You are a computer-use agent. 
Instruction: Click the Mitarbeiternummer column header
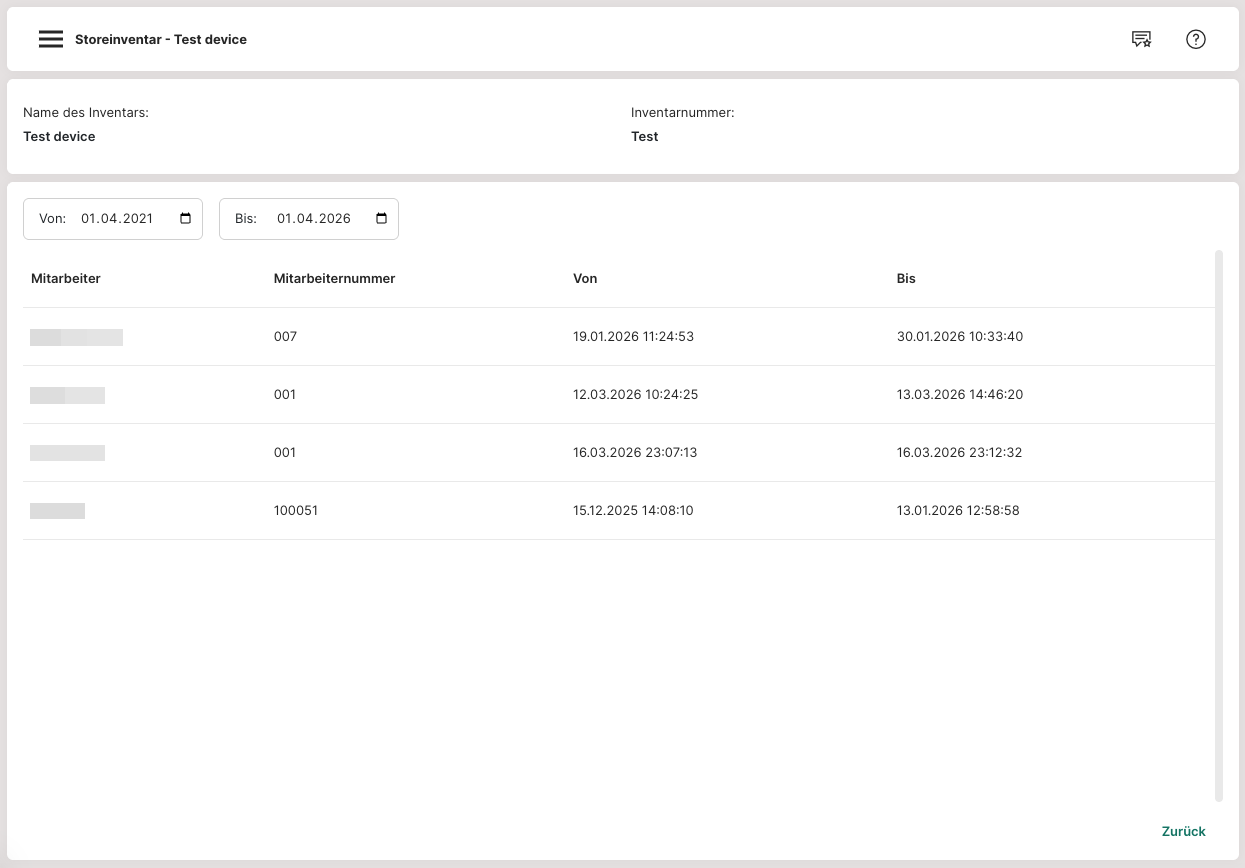[334, 279]
